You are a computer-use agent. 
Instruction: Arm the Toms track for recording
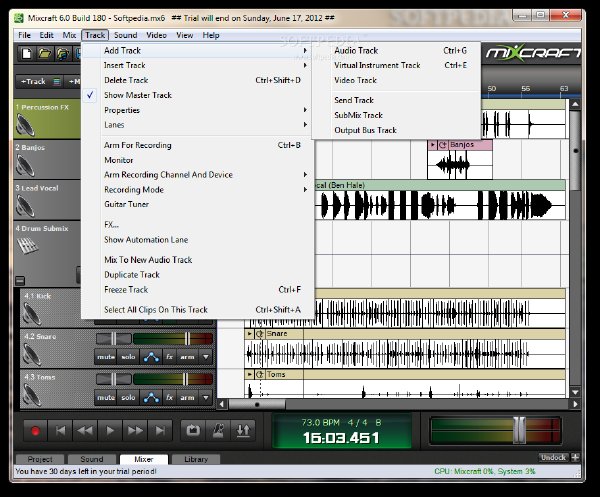pos(187,398)
